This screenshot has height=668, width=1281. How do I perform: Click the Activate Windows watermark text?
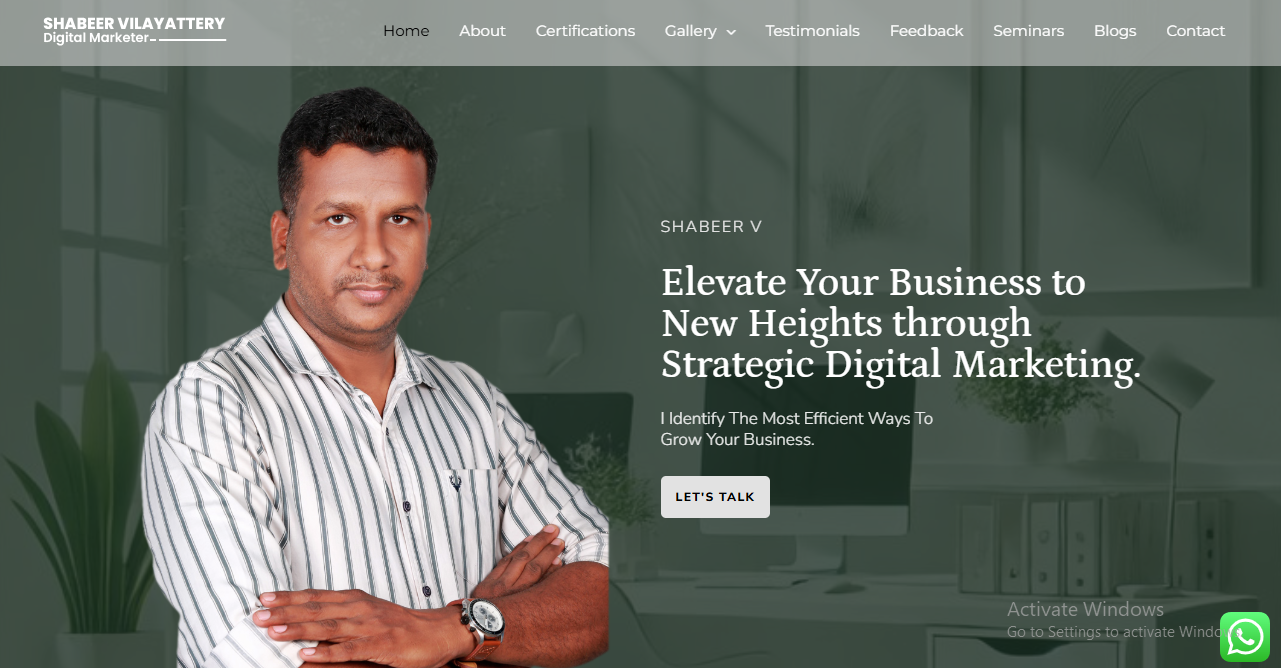pyautogui.click(x=1085, y=609)
